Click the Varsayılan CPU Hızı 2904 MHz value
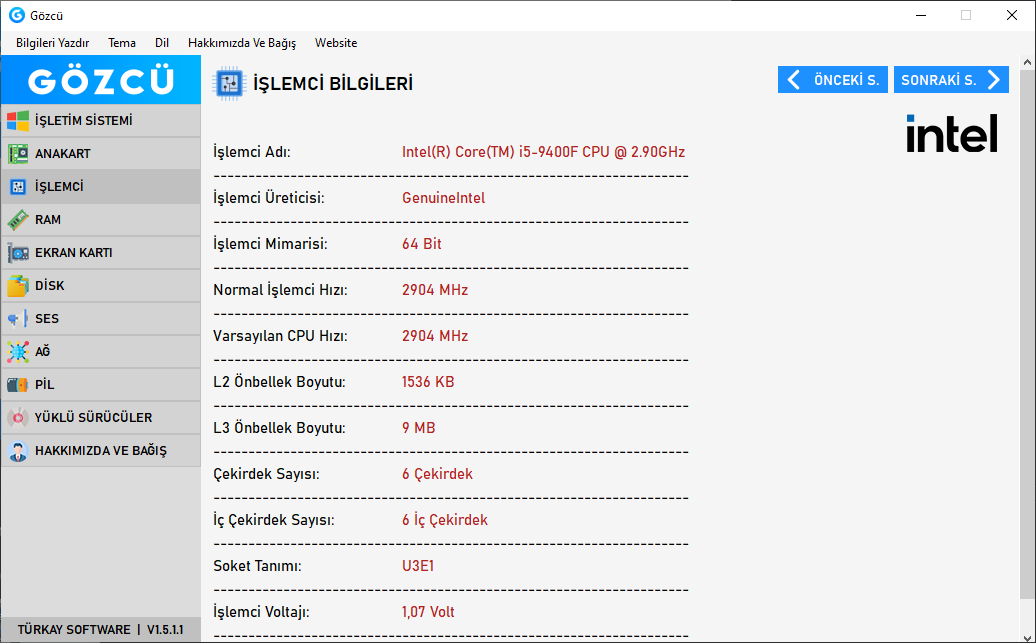Screen dimensions: 1036x643 coord(435,336)
